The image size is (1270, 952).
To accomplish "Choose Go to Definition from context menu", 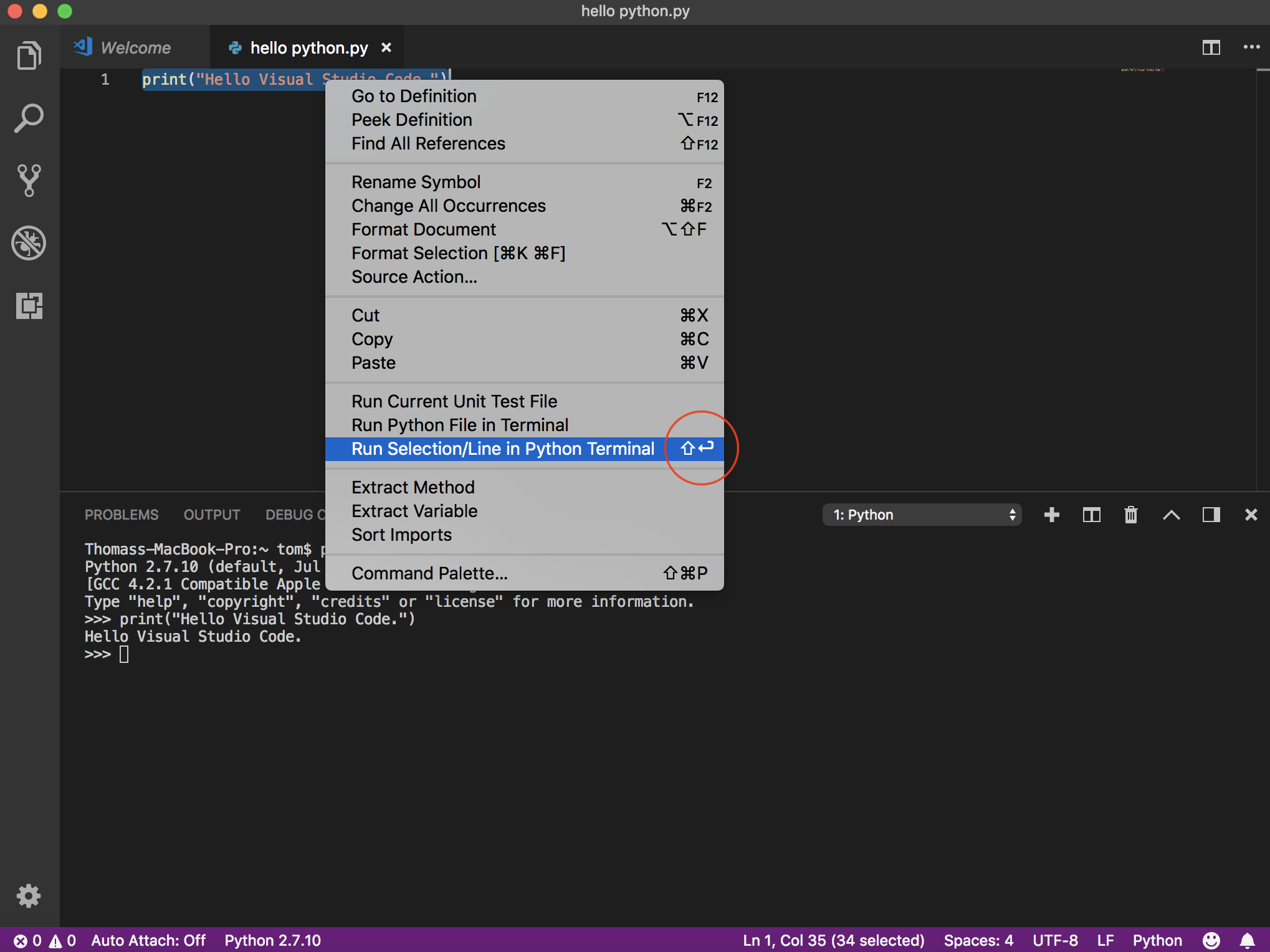I will (525, 96).
